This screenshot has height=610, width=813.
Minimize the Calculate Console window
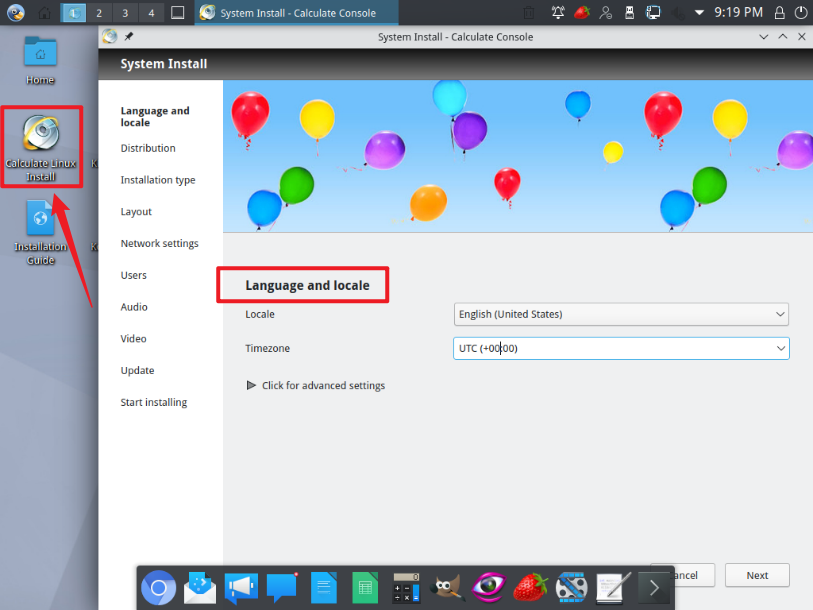tap(763, 37)
